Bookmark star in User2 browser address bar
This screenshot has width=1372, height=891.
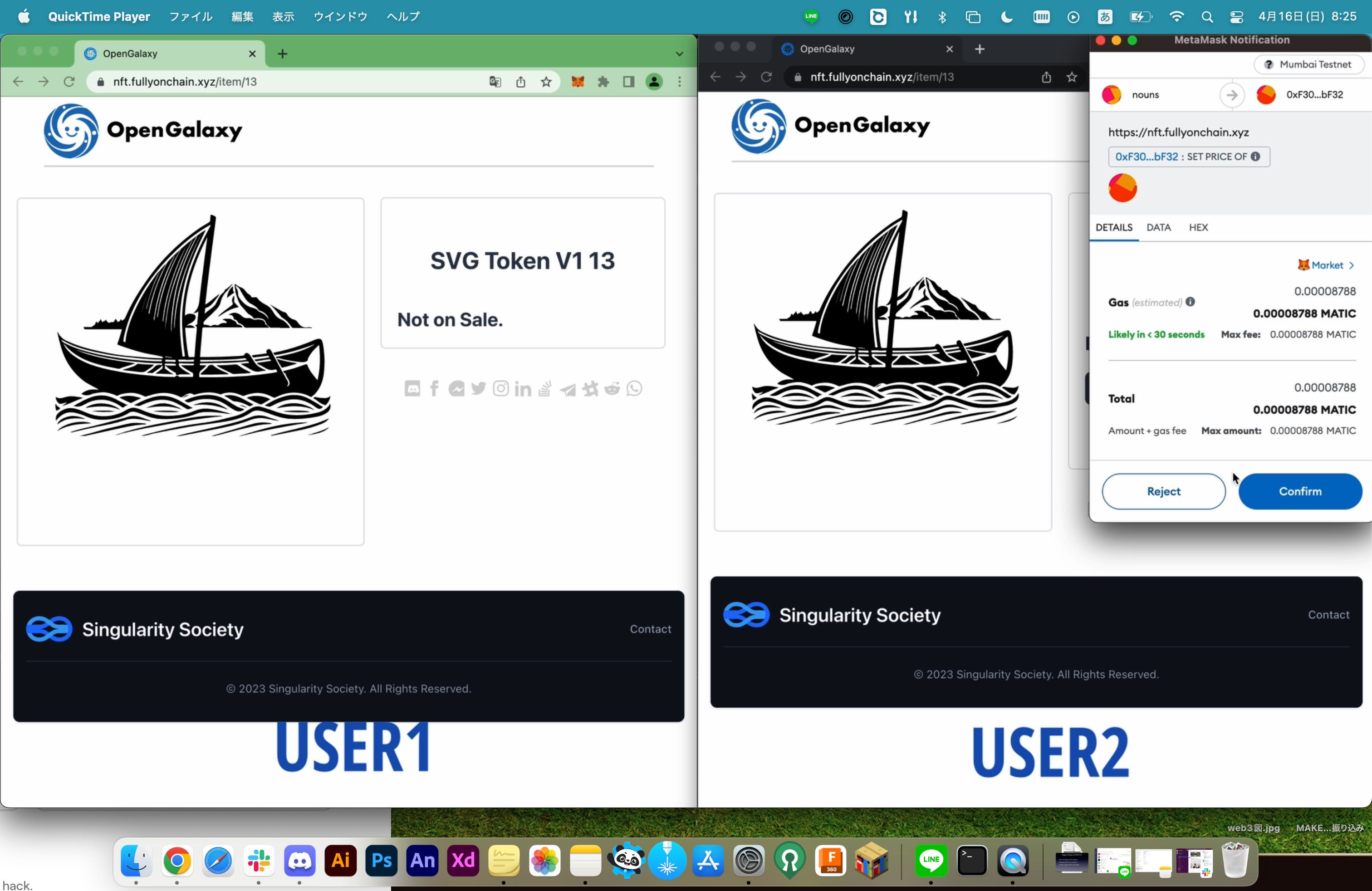1072,77
